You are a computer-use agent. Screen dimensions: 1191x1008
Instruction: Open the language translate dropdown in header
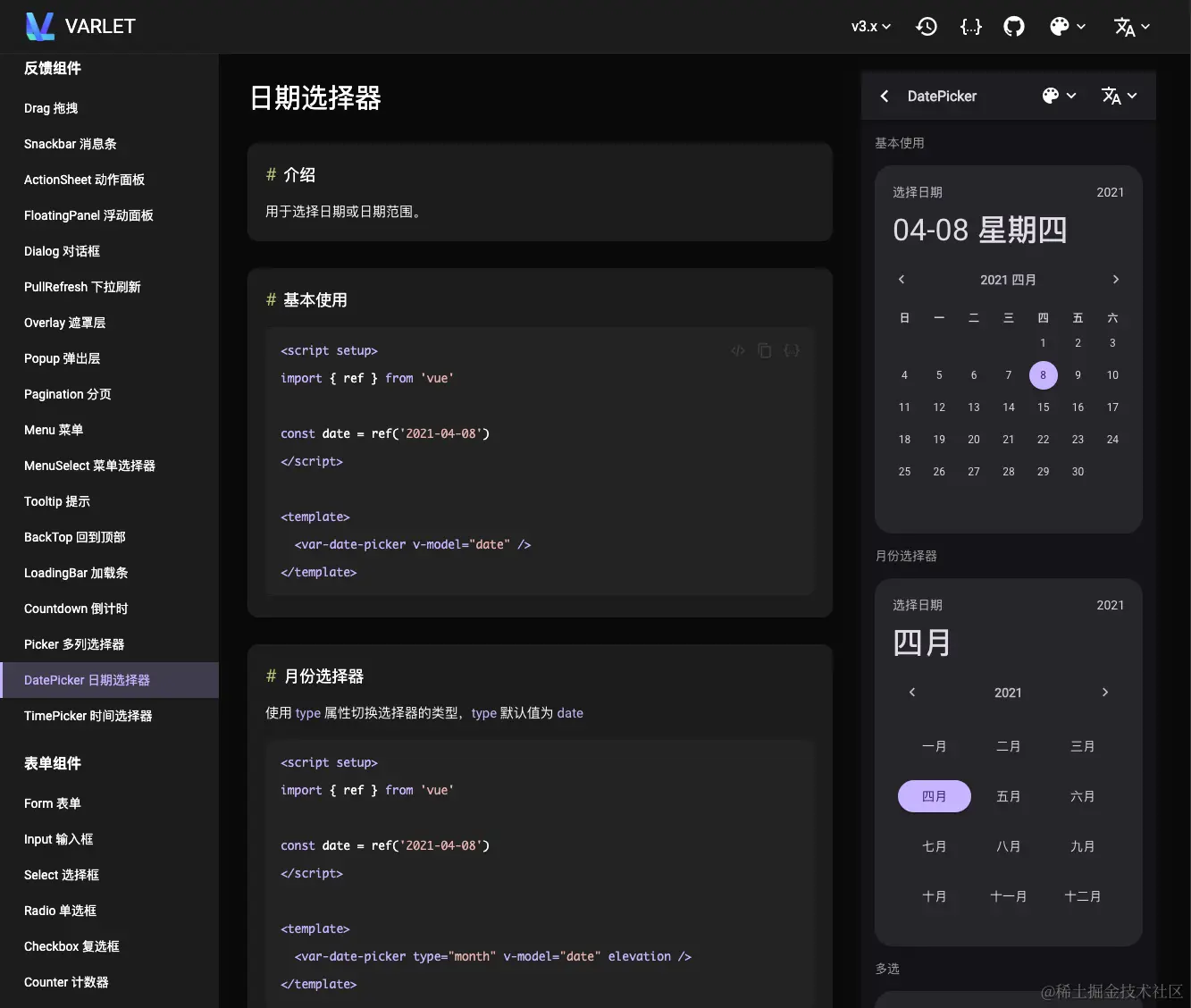1132,27
